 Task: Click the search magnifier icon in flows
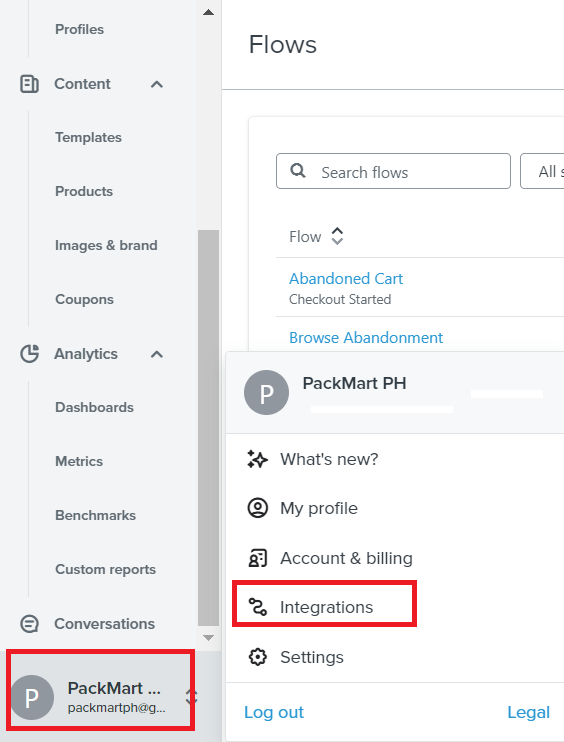click(298, 170)
